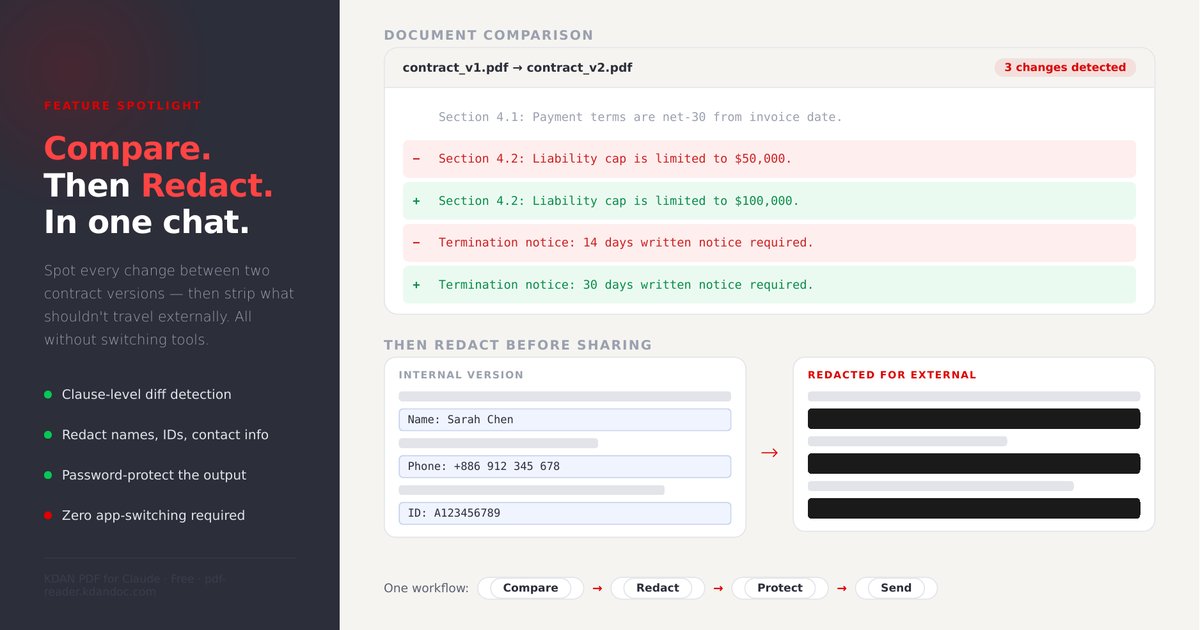
Task: Click the 'REDACTED FOR EXTERNAL' card label
Action: click(892, 376)
